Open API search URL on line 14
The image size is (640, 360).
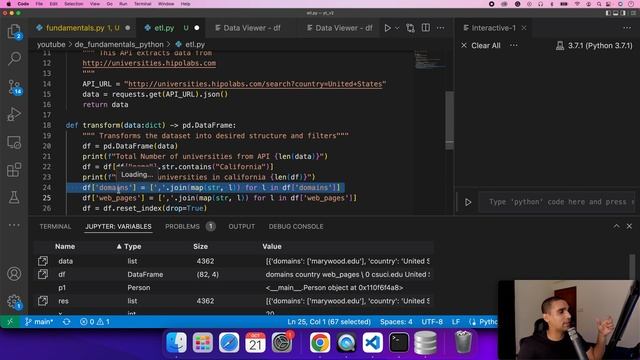point(255,84)
